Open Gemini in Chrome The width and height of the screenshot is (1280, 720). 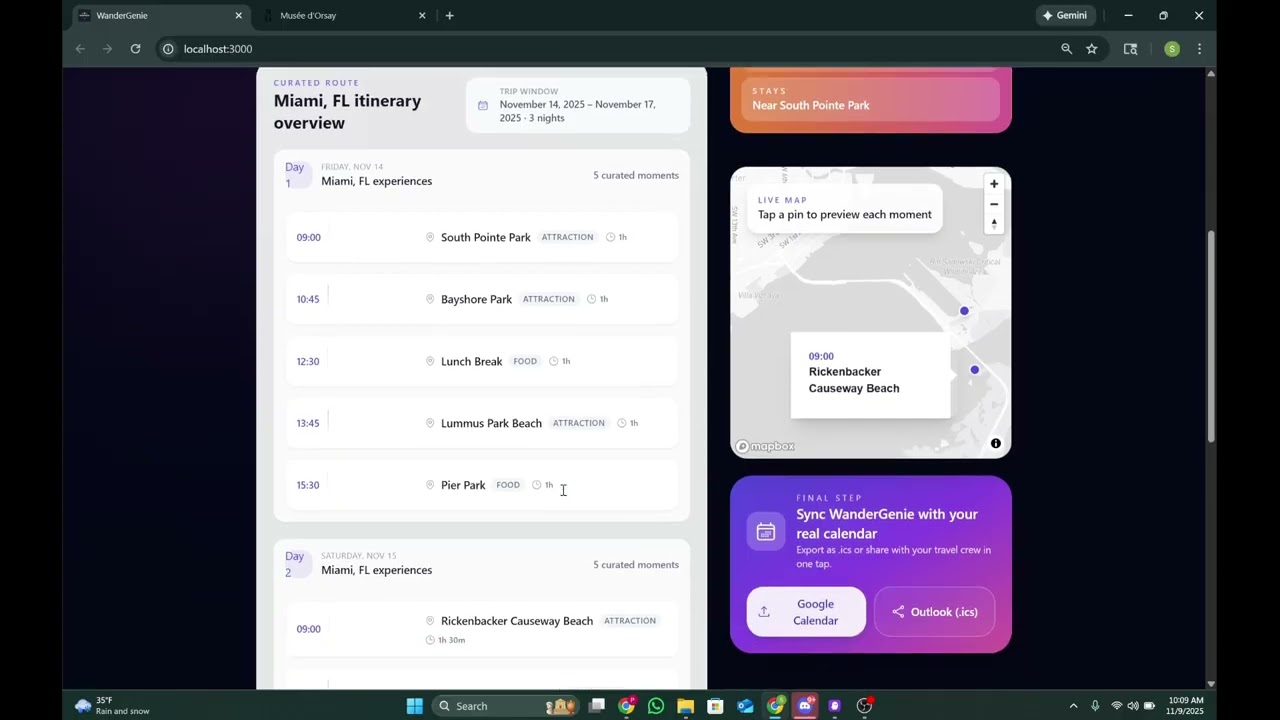click(1066, 16)
